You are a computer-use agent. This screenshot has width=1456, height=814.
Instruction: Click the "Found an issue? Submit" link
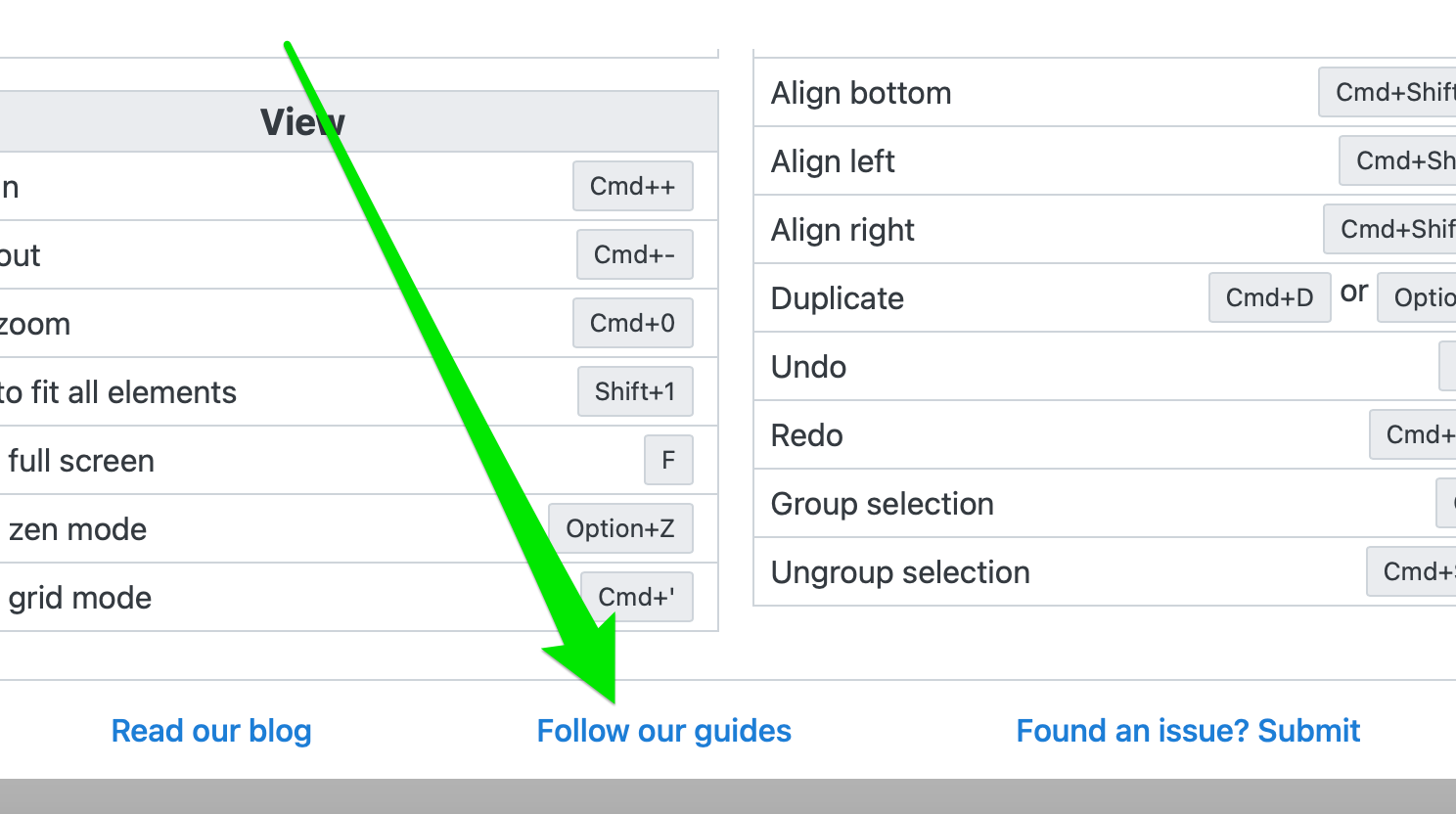point(1188,730)
